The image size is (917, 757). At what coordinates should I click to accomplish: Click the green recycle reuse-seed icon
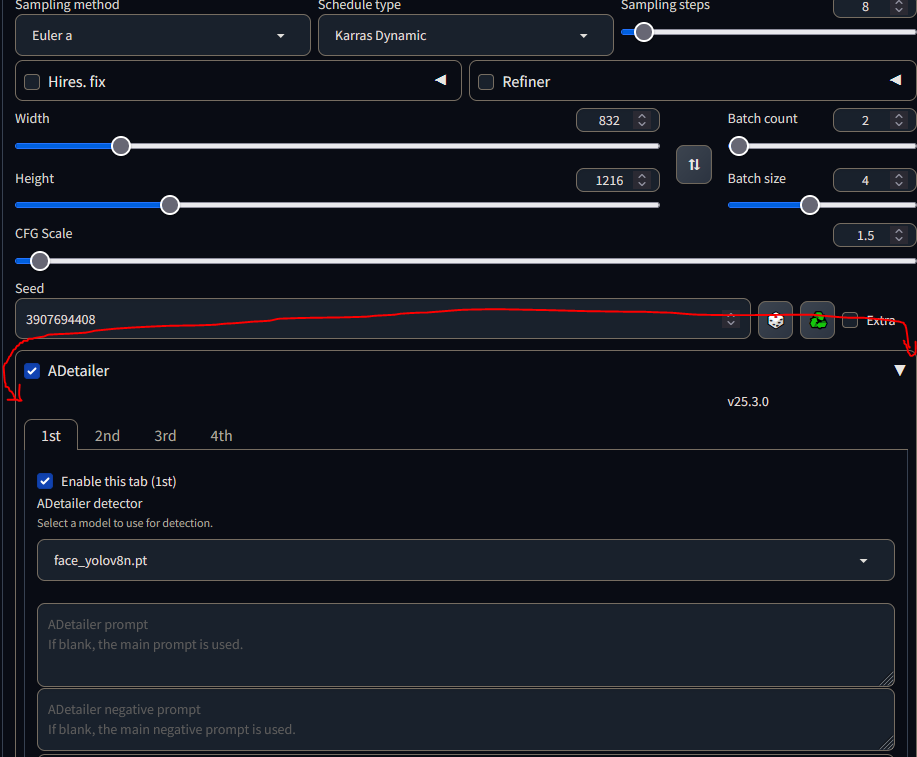pos(817,320)
